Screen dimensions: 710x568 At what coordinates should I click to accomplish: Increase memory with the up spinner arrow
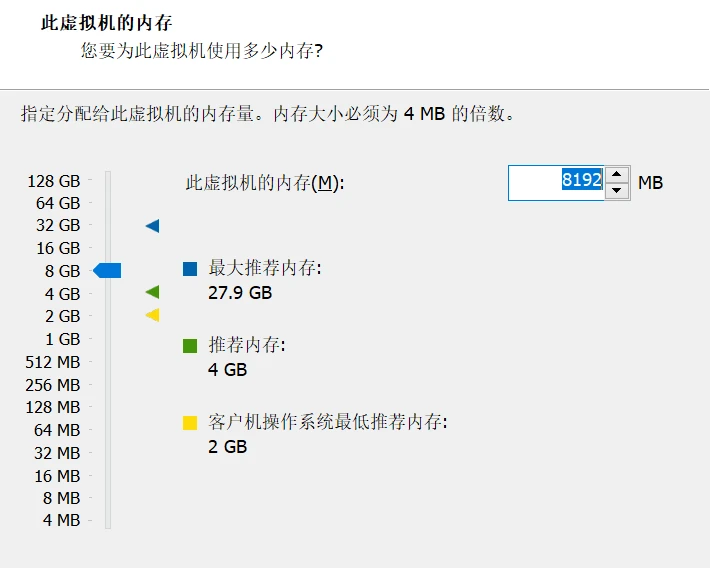pos(618,174)
